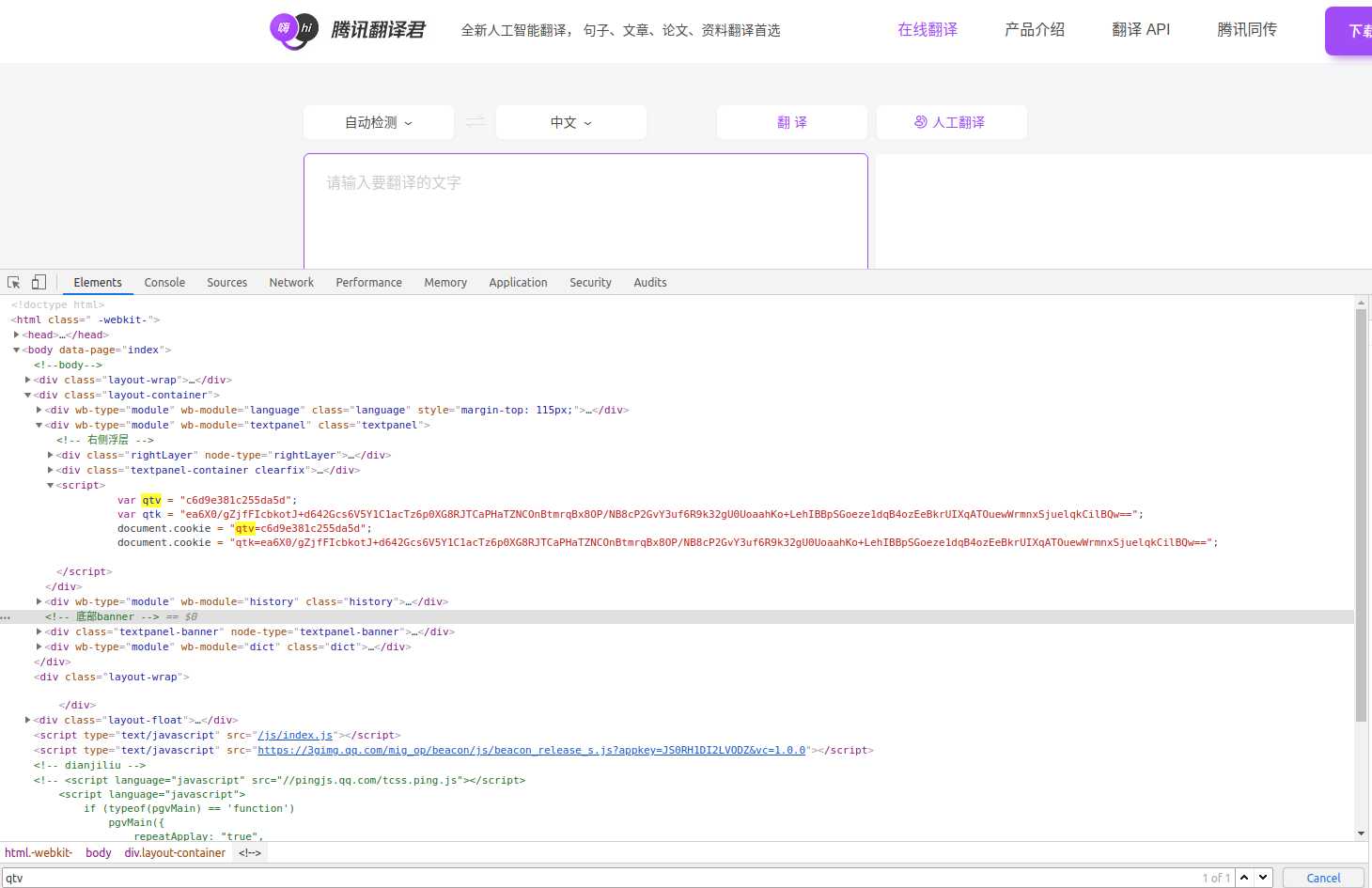1372x888 pixels.
Task: Swap languages with the arrows icon
Action: coord(476,122)
